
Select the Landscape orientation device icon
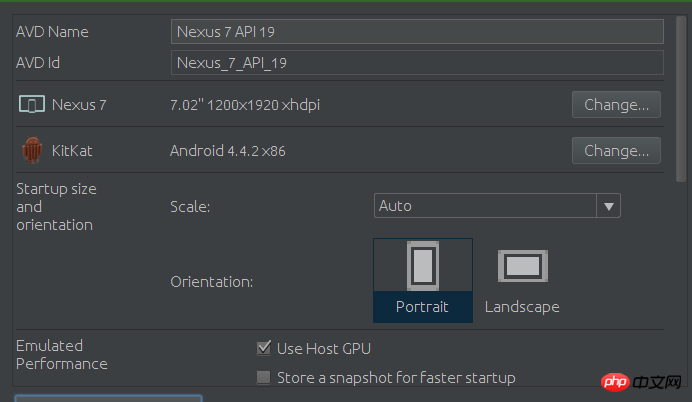(x=523, y=266)
